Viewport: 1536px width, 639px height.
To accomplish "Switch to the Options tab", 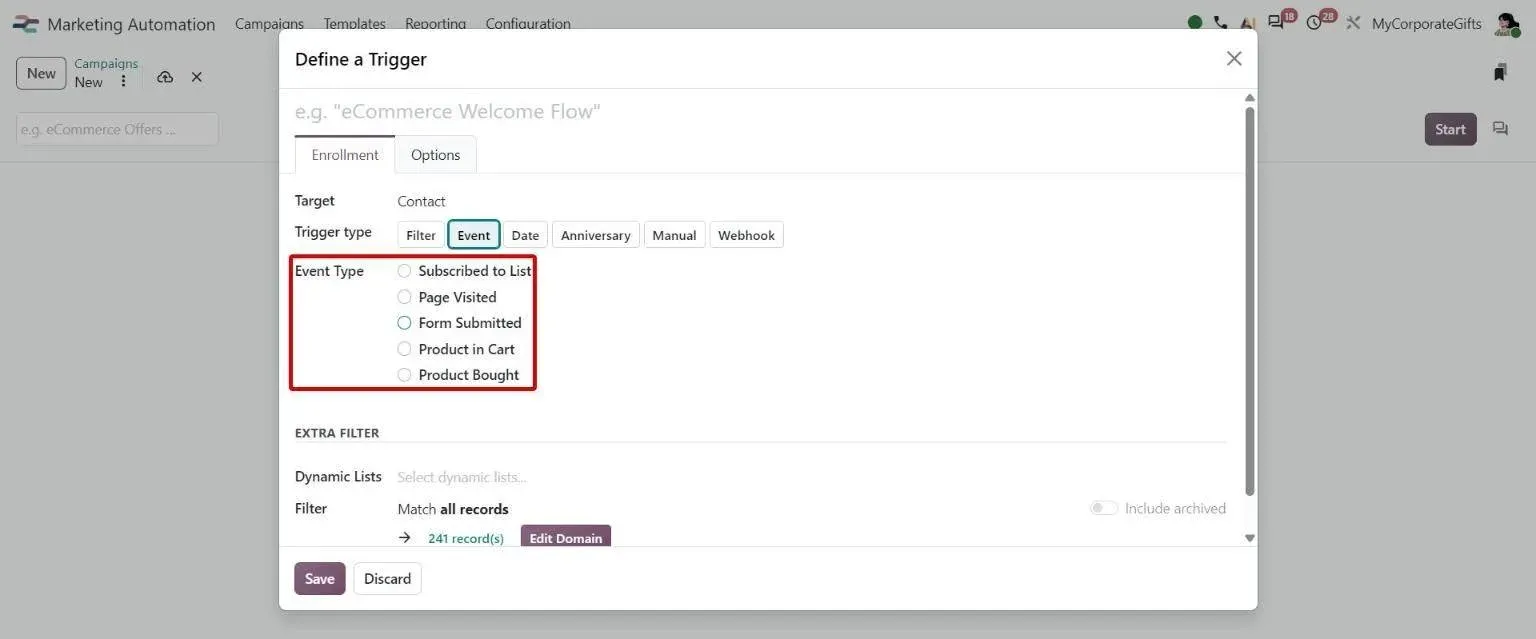I will (436, 155).
